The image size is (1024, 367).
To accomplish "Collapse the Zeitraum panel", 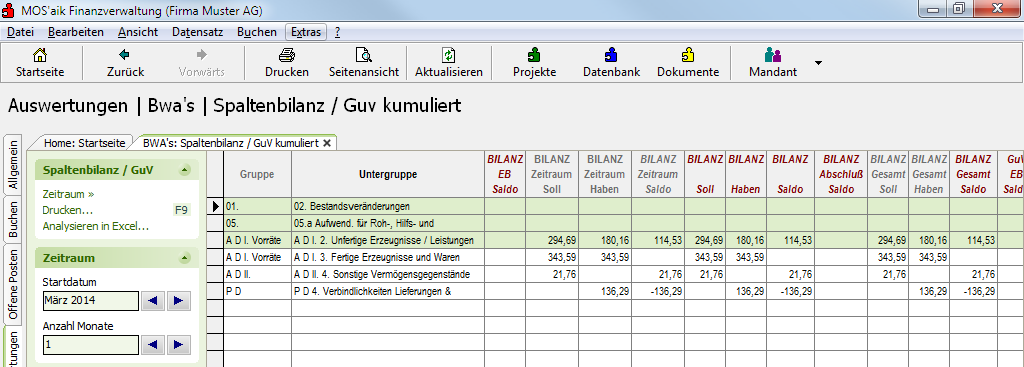I will pyautogui.click(x=185, y=258).
